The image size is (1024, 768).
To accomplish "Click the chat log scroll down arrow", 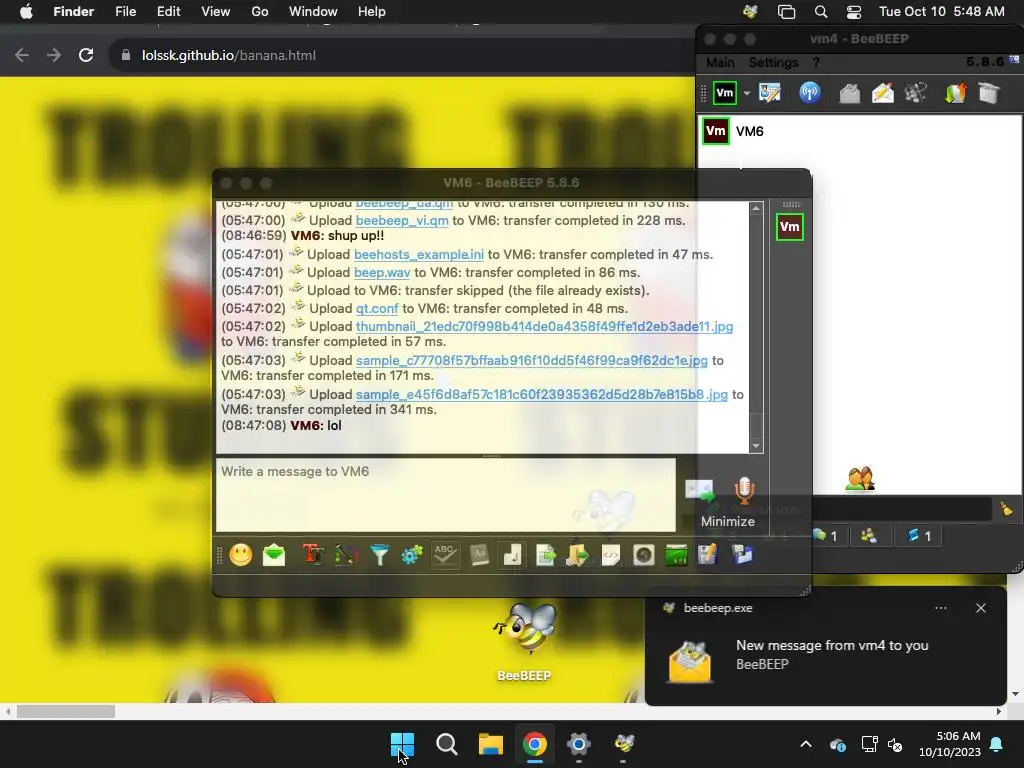I will [756, 446].
